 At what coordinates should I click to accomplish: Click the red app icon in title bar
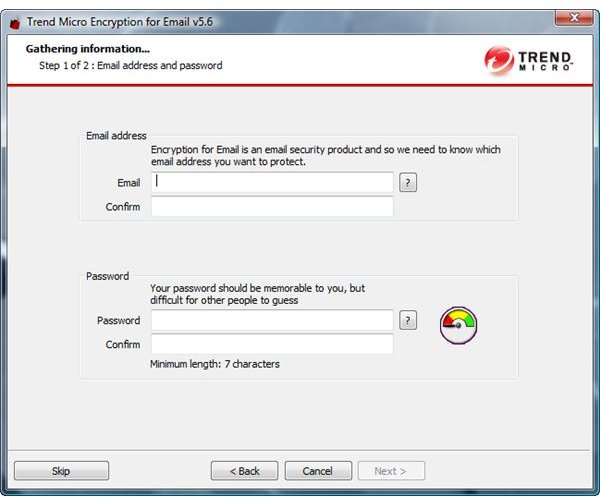tap(15, 23)
